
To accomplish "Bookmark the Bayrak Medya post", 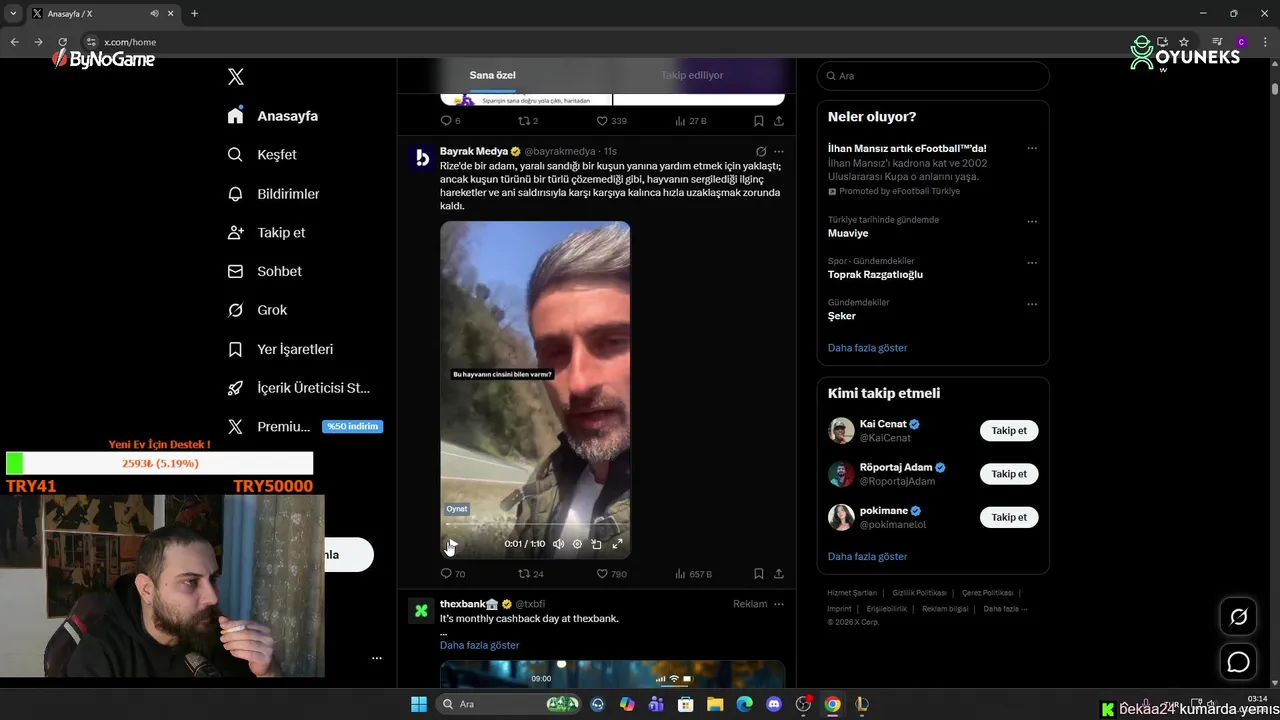I will [x=759, y=574].
